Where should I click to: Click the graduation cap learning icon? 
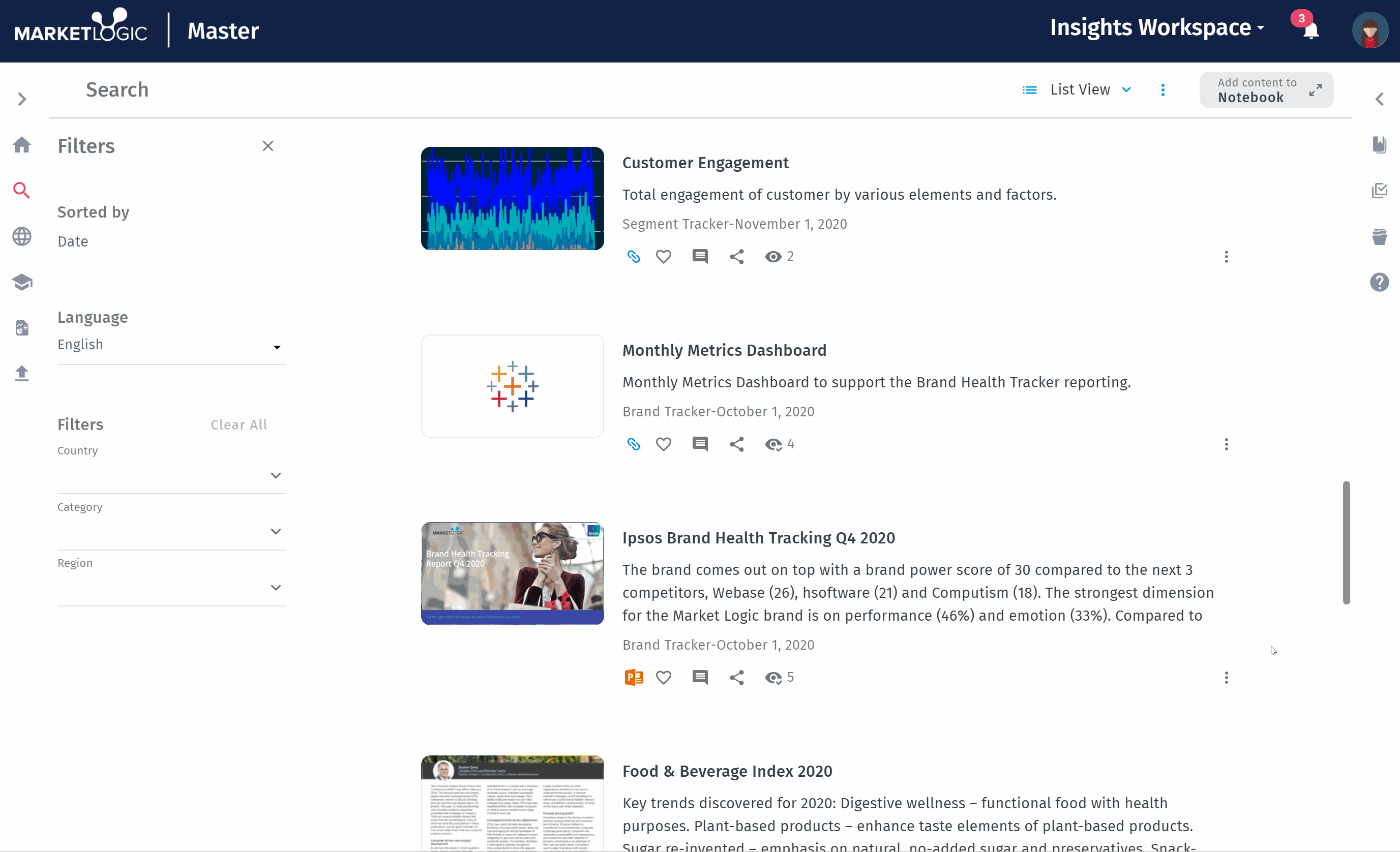[23, 281]
